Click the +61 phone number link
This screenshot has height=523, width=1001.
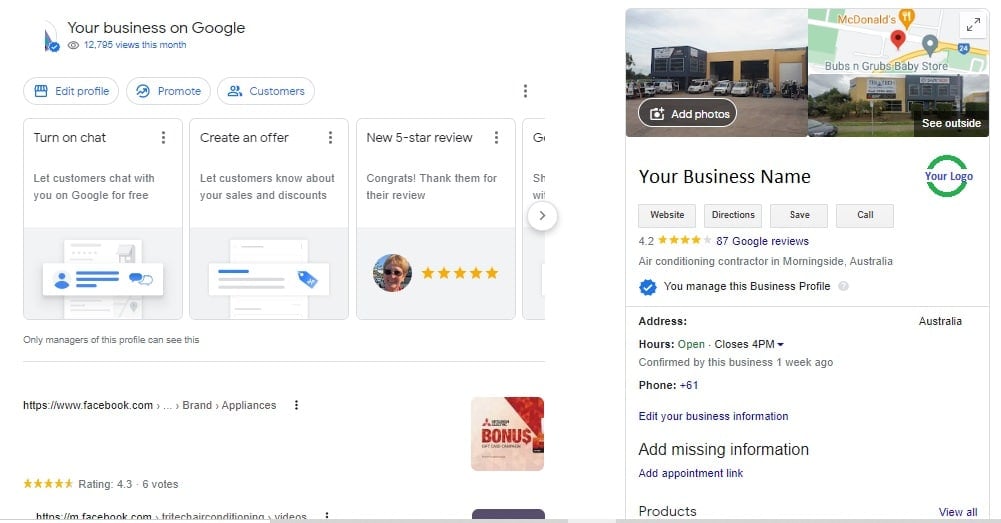689,385
